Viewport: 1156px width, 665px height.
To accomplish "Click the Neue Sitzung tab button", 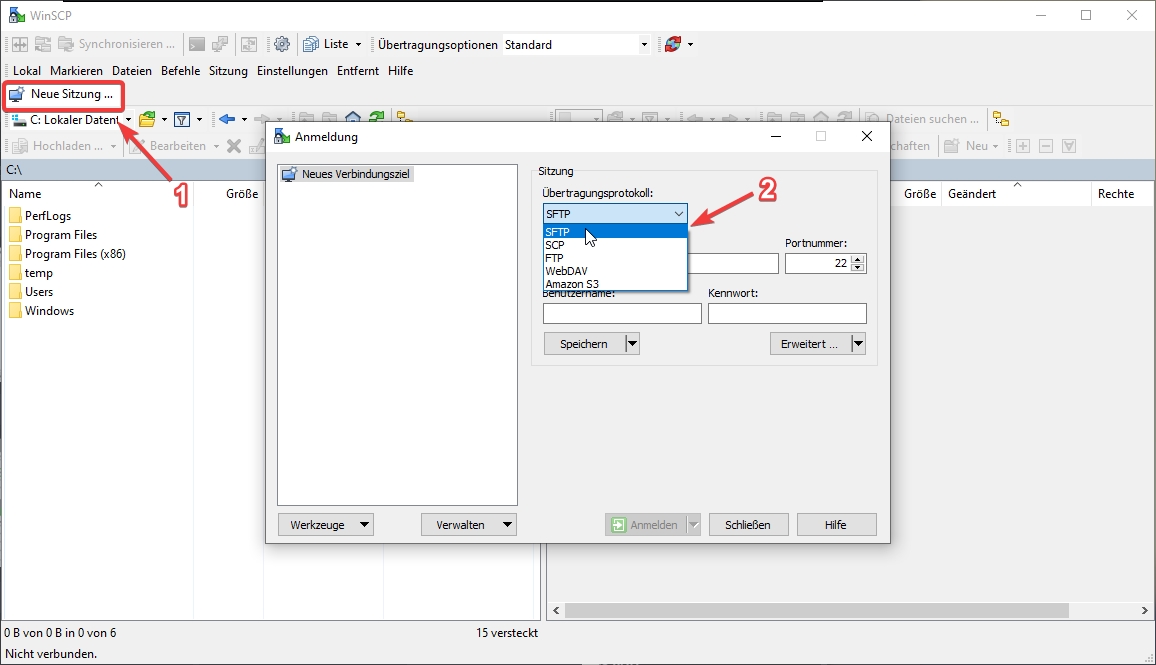I will pyautogui.click(x=62, y=94).
